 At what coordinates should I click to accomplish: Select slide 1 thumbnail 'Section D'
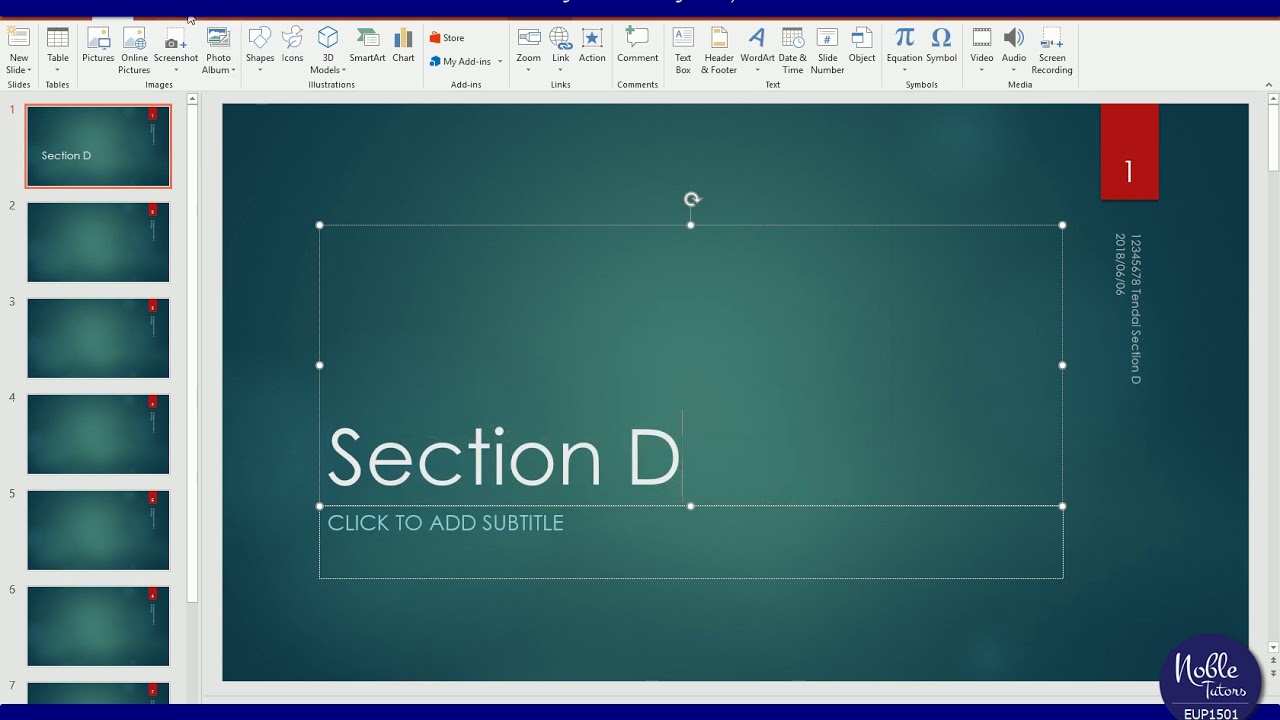pos(98,146)
